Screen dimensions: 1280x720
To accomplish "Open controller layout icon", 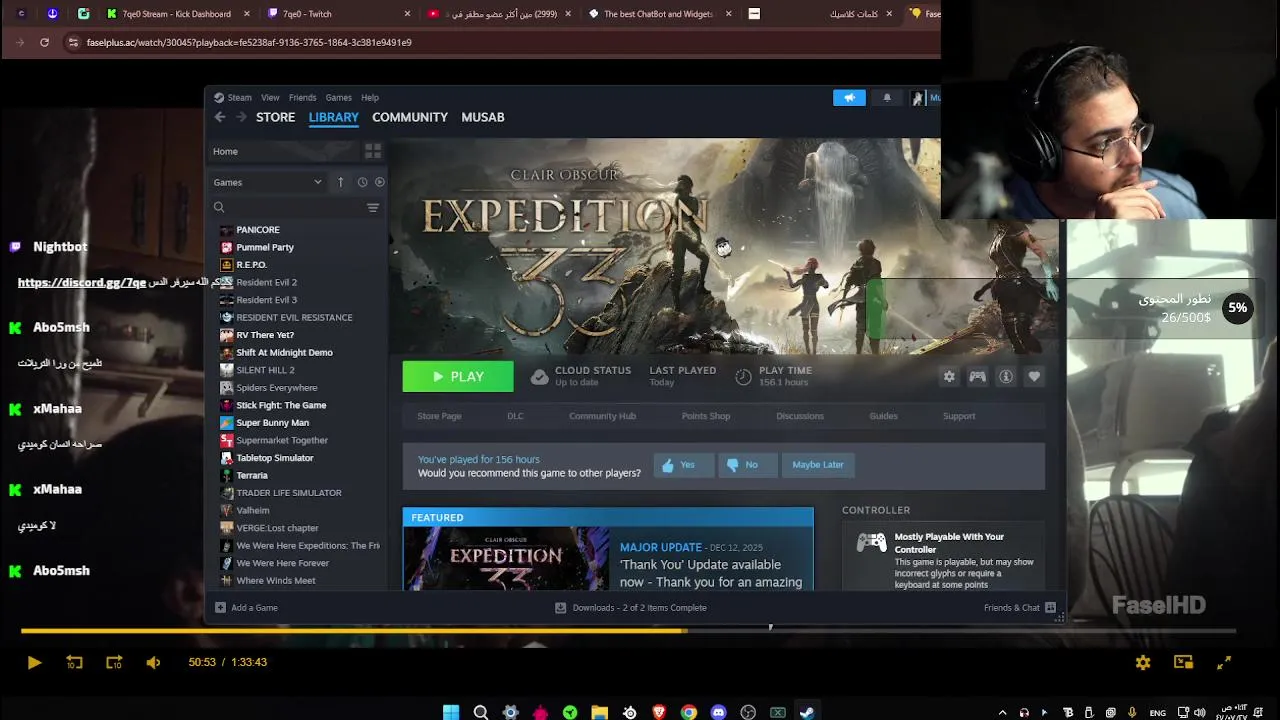I will point(977,377).
